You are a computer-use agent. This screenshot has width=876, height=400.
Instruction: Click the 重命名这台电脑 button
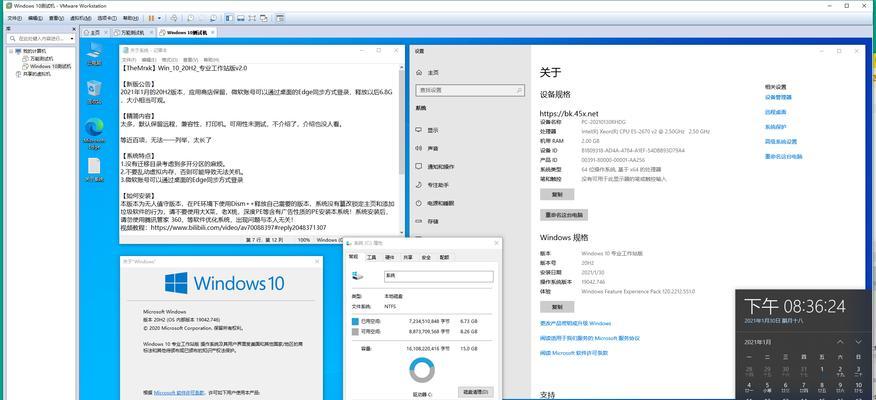[x=564, y=215]
